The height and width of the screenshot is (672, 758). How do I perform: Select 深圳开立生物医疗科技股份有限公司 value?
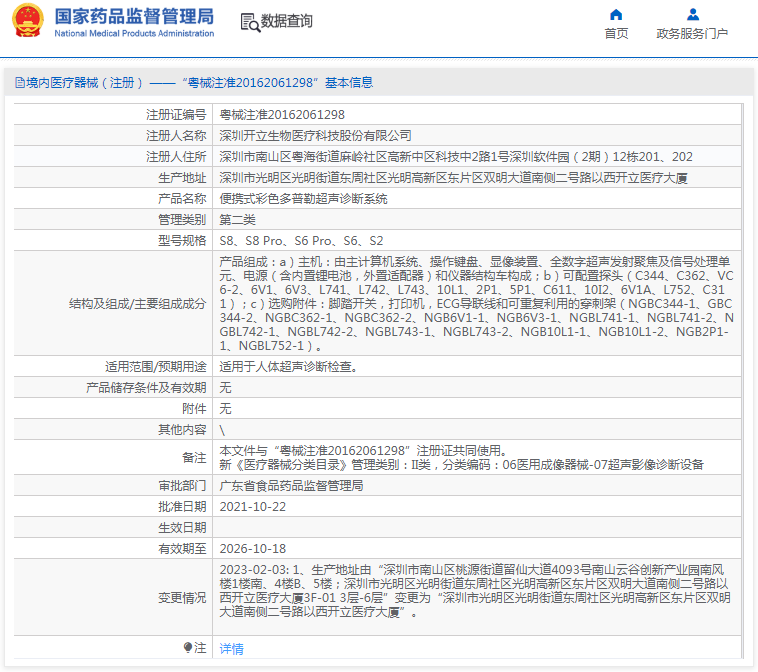tap(316, 136)
